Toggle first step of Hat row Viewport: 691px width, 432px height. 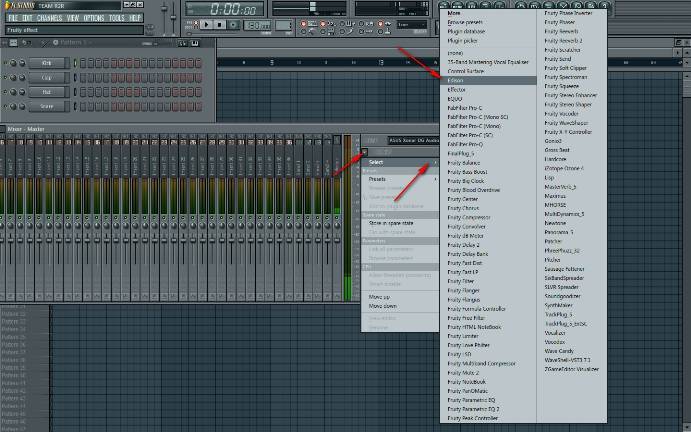tap(83, 92)
